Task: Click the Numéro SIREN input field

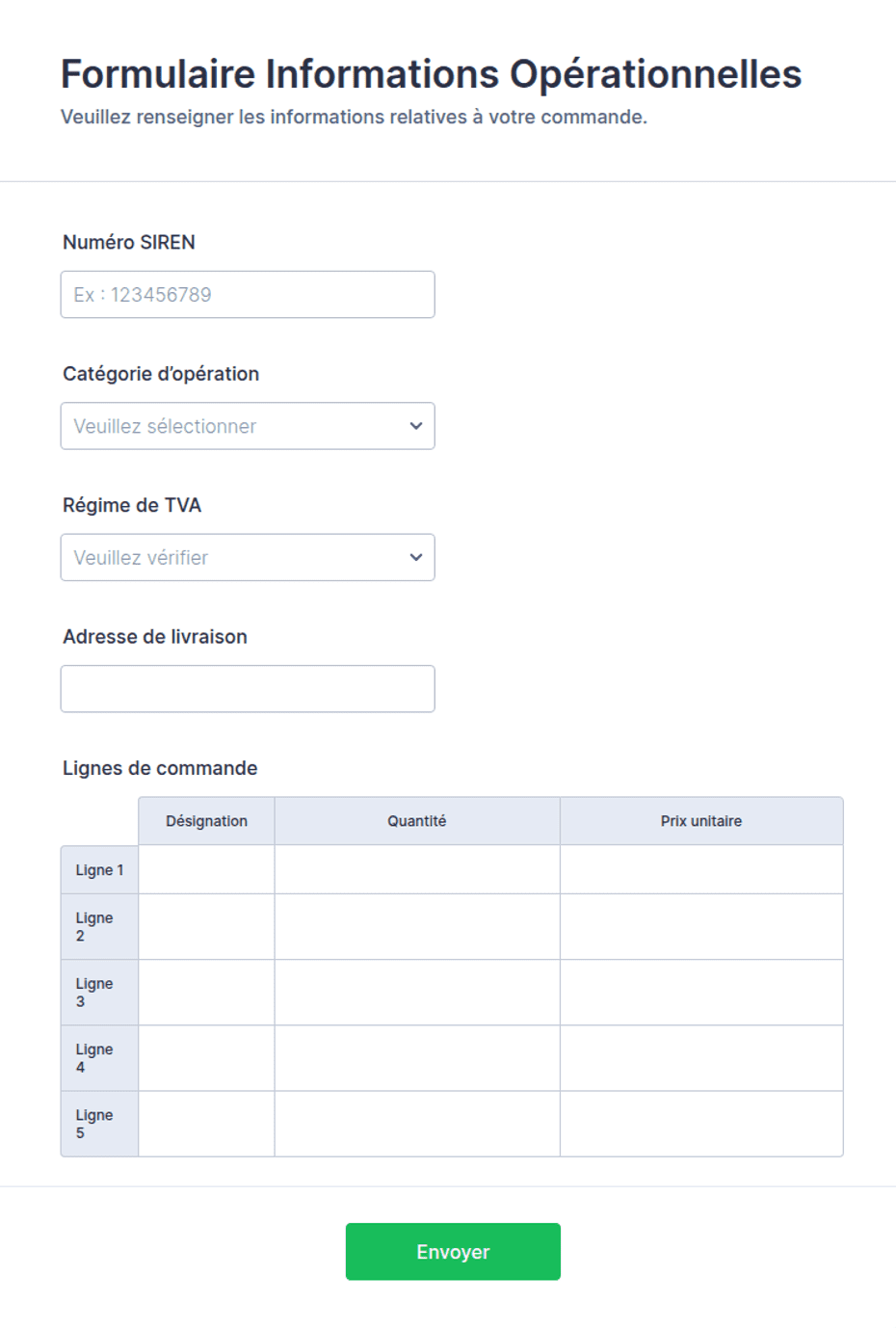Action: [x=248, y=294]
